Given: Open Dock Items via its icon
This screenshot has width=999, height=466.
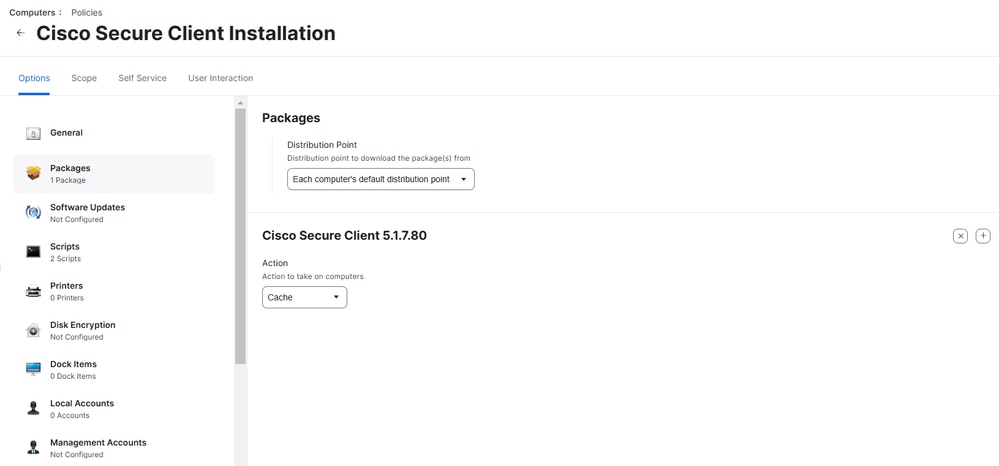Looking at the screenshot, I should pyautogui.click(x=33, y=369).
